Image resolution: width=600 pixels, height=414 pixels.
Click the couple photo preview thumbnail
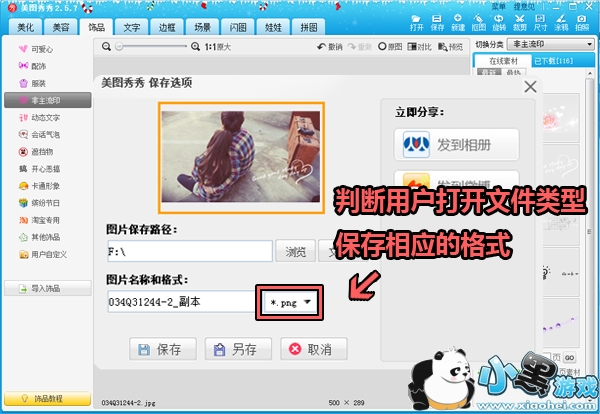coord(241,157)
